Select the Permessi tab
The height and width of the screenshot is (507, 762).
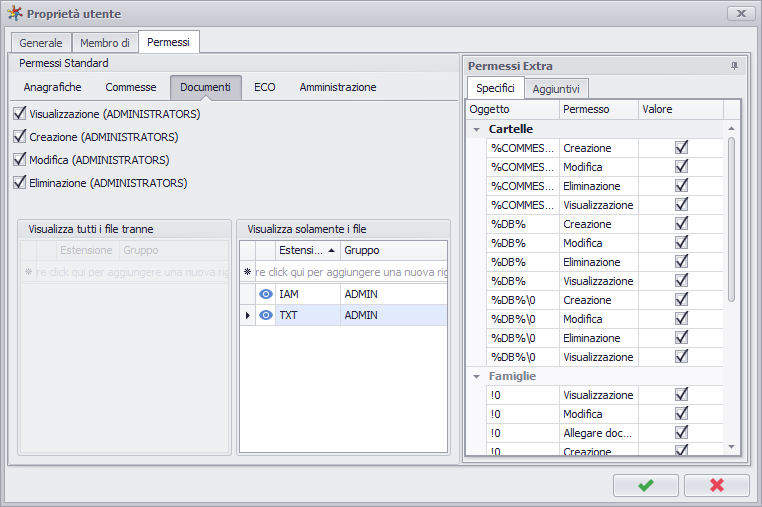click(169, 42)
